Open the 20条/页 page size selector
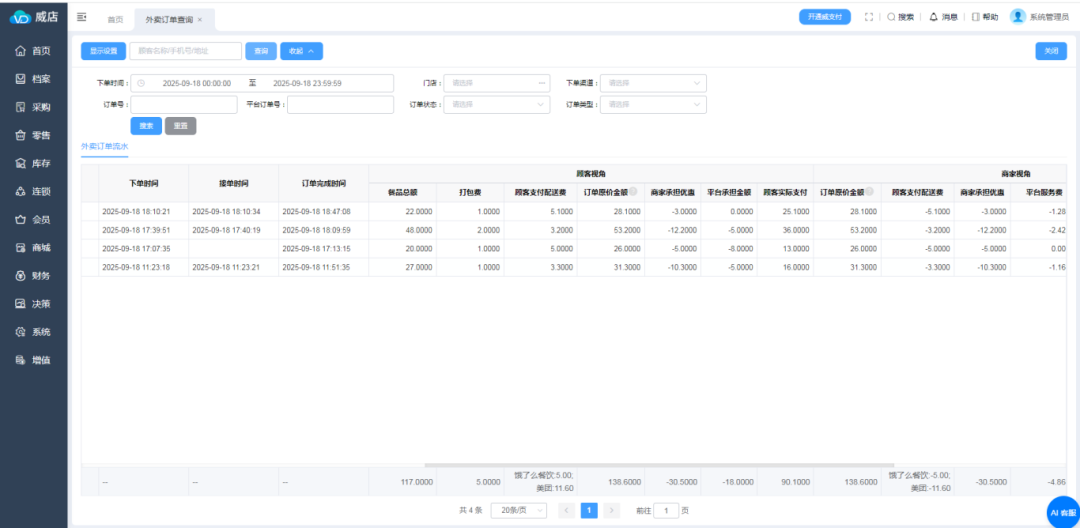The width and height of the screenshot is (1080, 528). (518, 510)
